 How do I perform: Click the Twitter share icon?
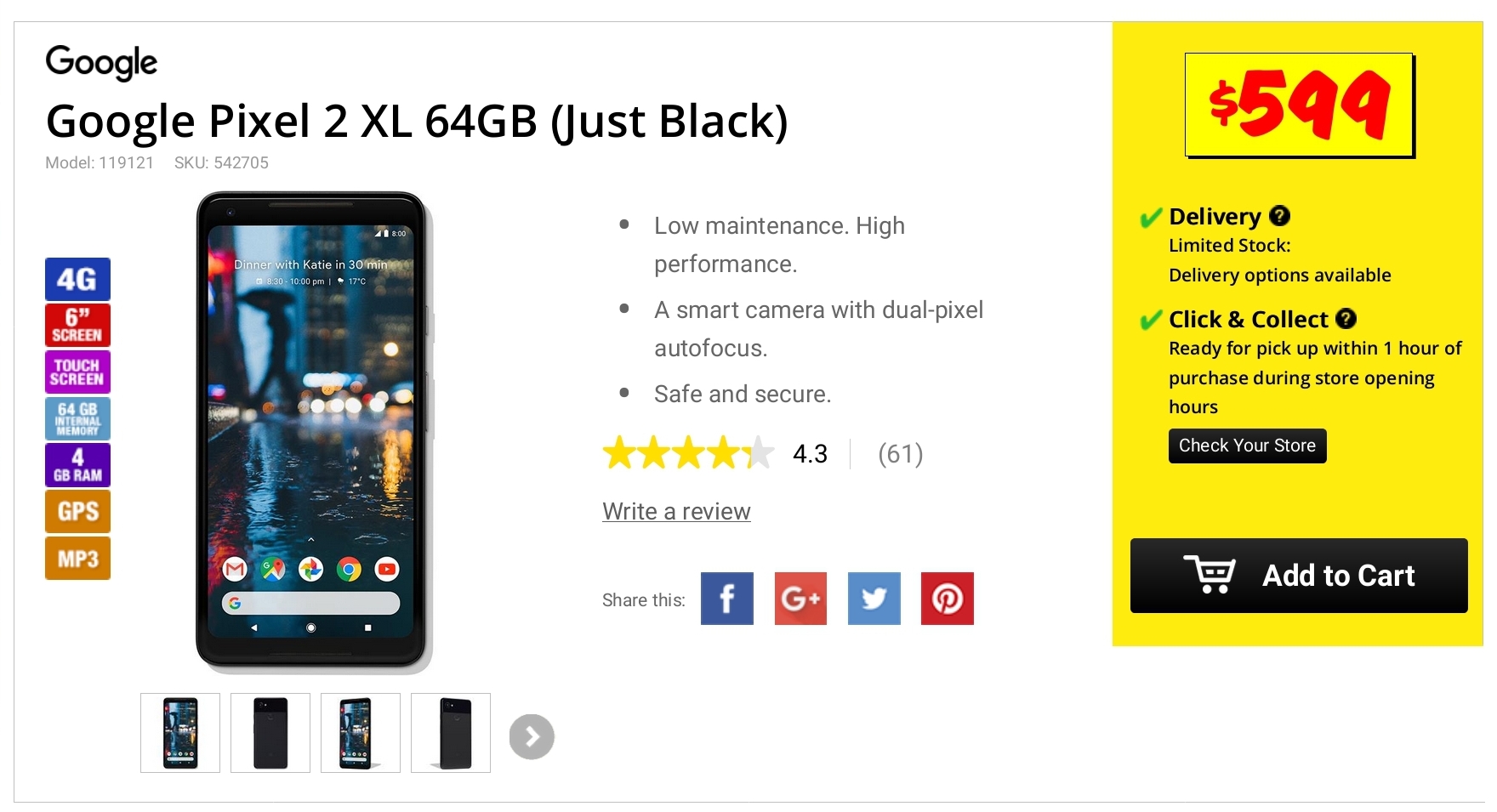[874, 599]
